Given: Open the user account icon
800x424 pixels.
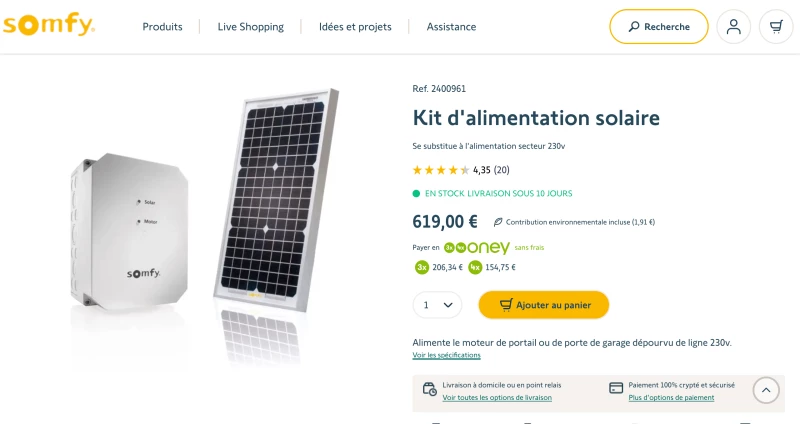Looking at the screenshot, I should [x=733, y=27].
